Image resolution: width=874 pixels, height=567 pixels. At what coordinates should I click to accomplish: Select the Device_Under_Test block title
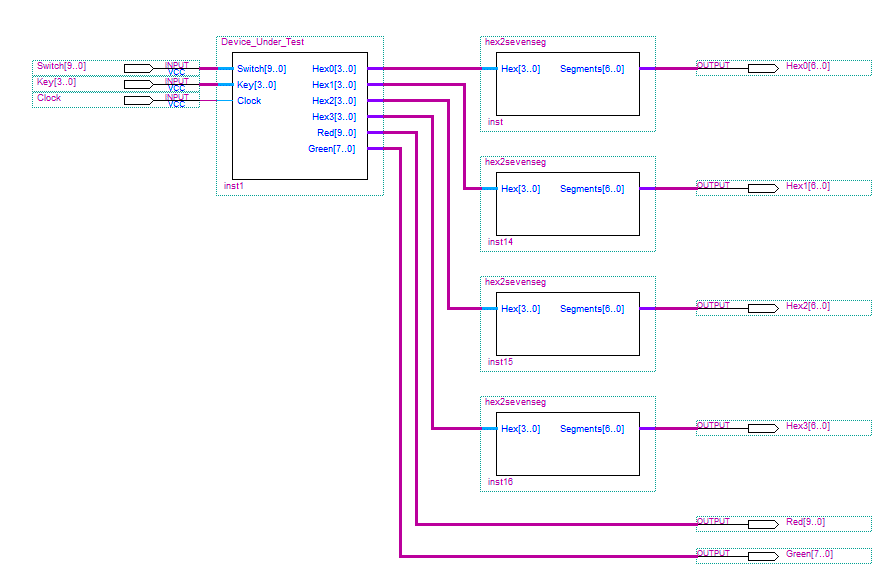coord(262,42)
